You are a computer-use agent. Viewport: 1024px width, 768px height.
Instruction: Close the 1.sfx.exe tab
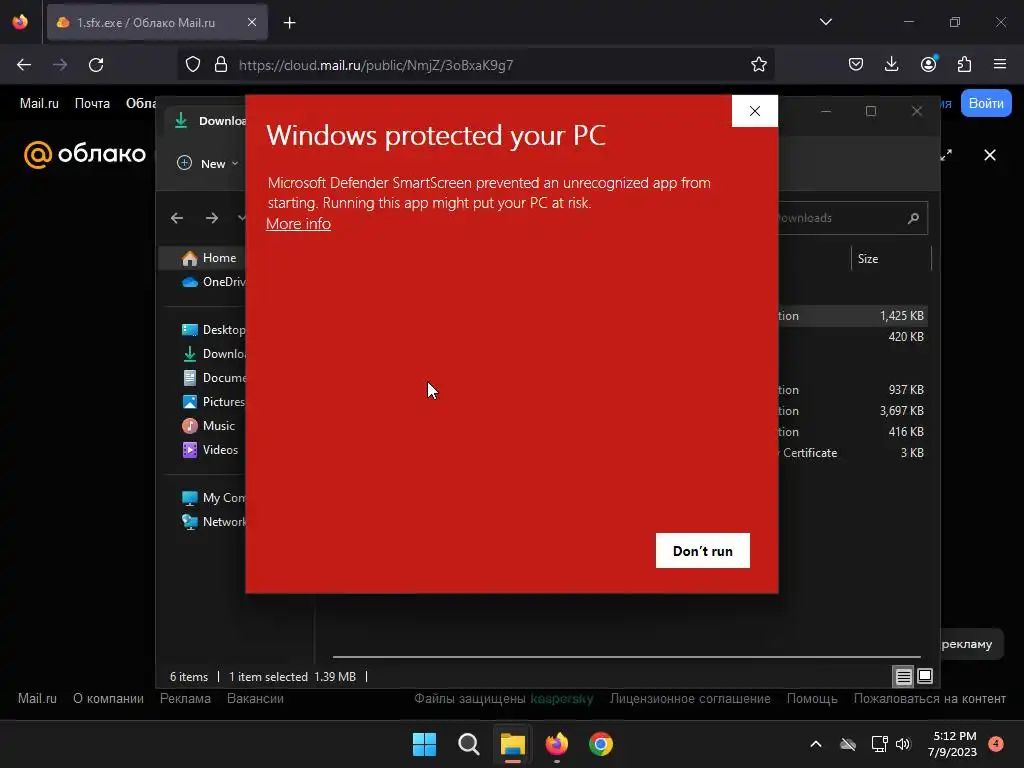pos(251,22)
